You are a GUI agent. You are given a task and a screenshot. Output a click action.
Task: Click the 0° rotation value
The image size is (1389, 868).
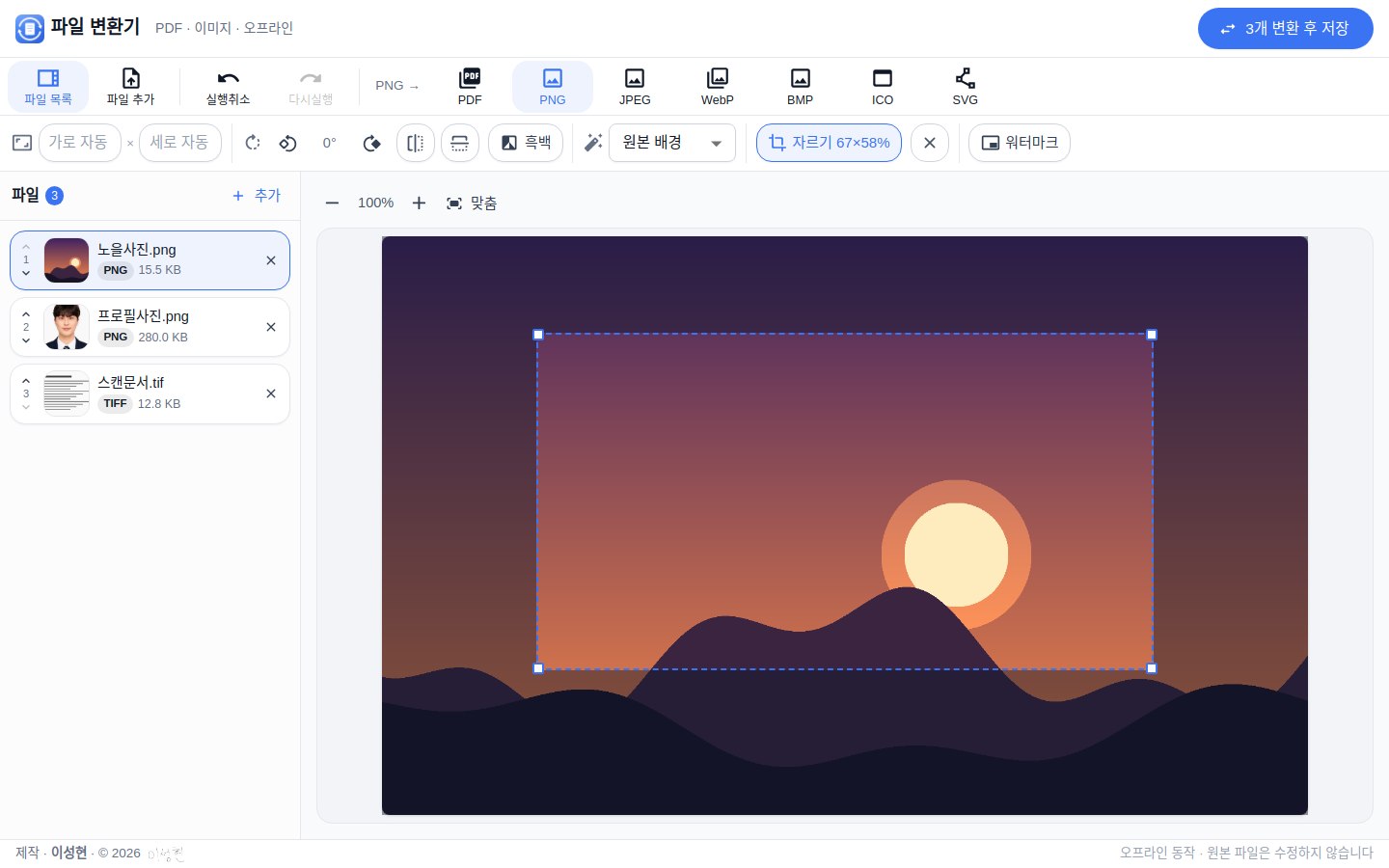[x=329, y=143]
